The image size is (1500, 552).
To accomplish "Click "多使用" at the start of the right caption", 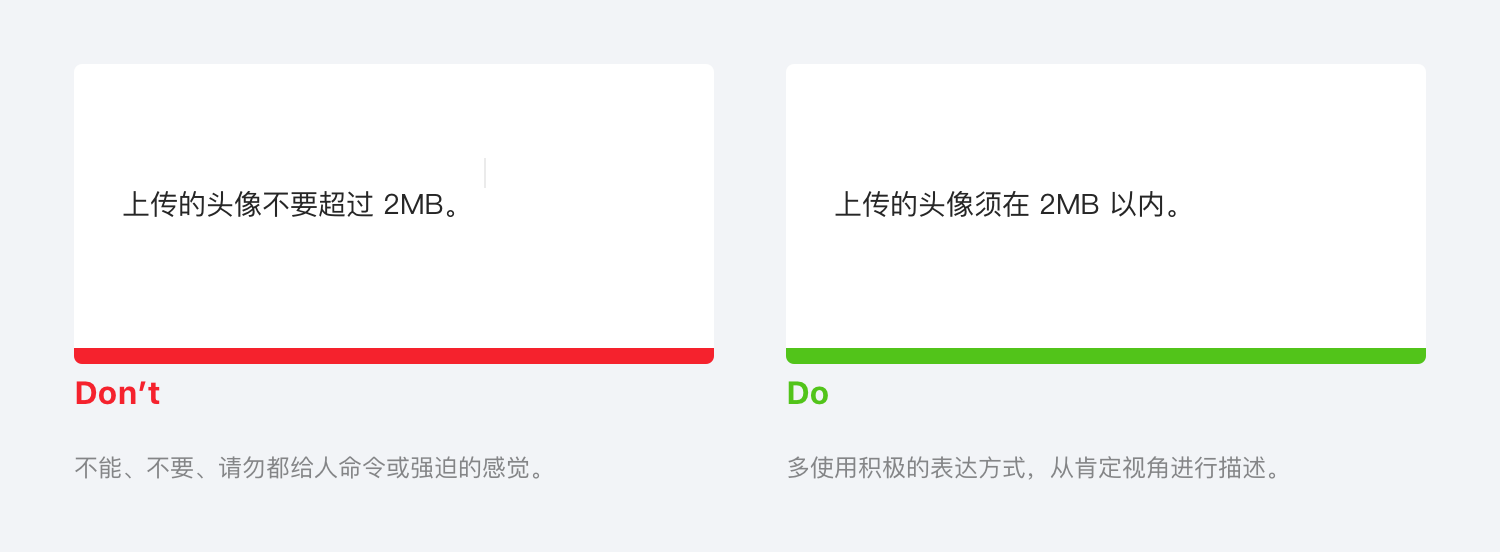I will (x=822, y=468).
